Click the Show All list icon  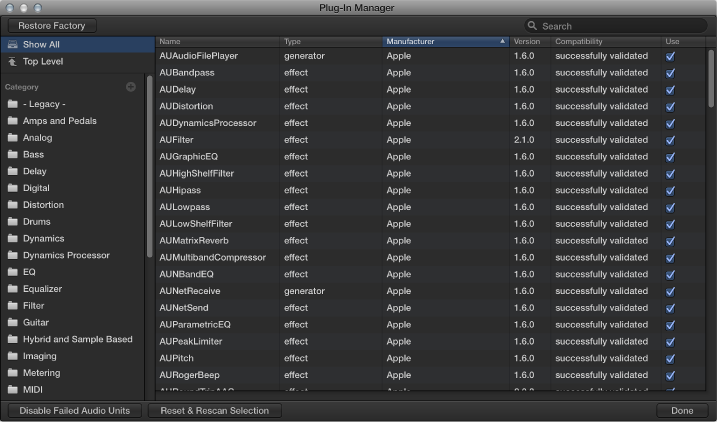13,44
